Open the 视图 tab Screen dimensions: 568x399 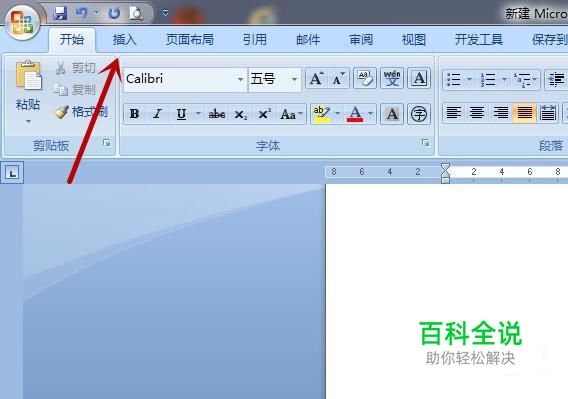tap(414, 40)
